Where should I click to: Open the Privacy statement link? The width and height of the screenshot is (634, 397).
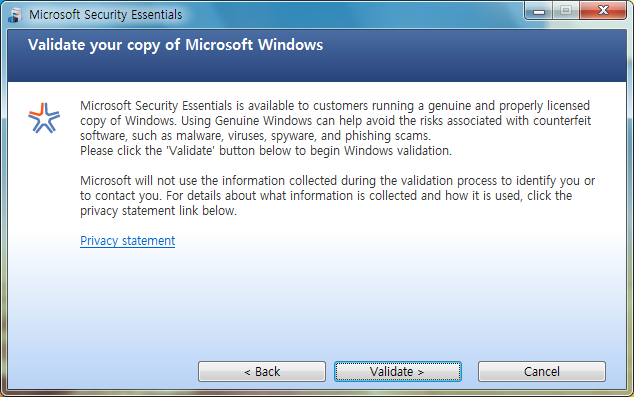click(x=127, y=241)
